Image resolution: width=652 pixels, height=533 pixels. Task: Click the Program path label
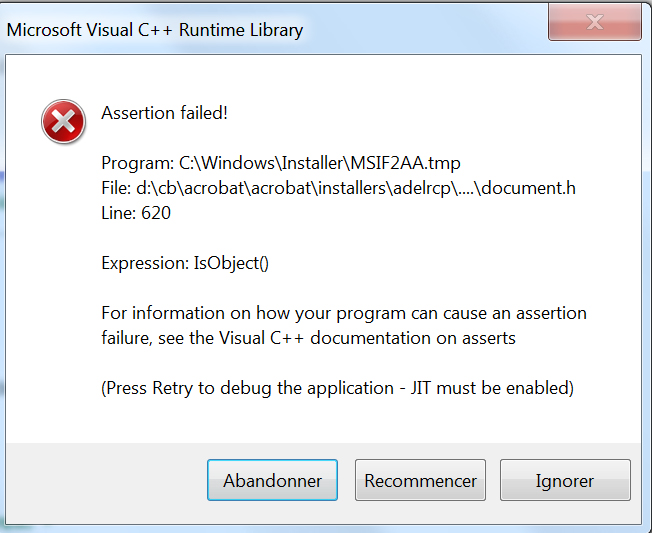pyautogui.click(x=138, y=163)
